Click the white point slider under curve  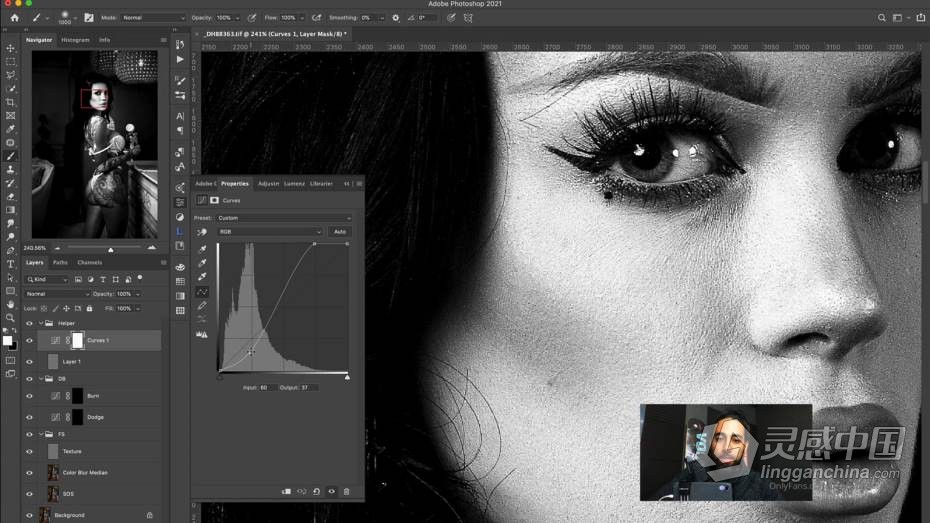[x=347, y=377]
